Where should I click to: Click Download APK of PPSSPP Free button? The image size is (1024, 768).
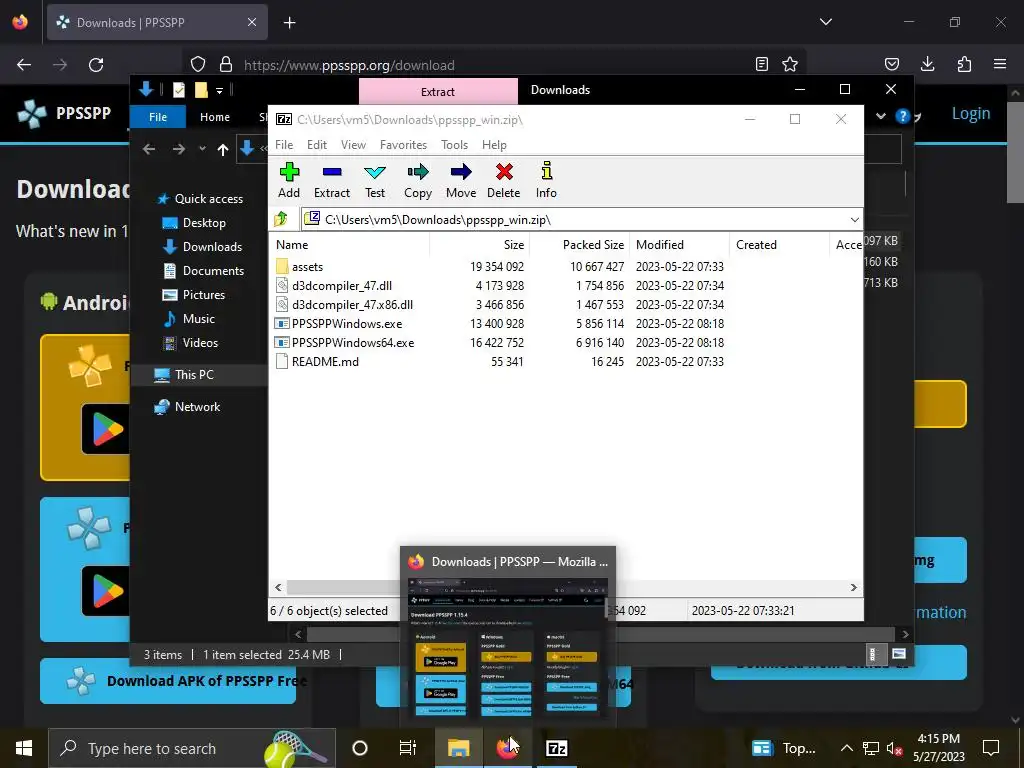(x=168, y=681)
